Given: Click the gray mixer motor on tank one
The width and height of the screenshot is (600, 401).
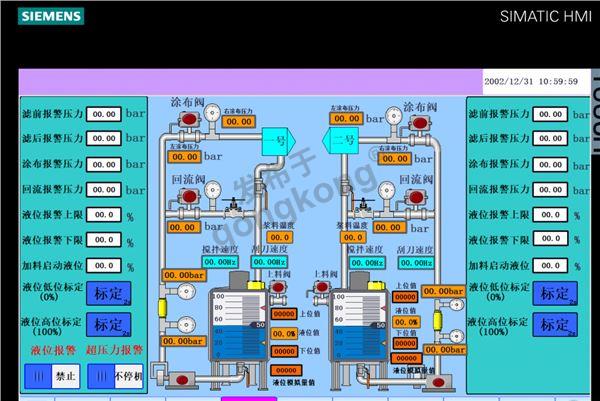Looking at the screenshot, I should coord(239,281).
